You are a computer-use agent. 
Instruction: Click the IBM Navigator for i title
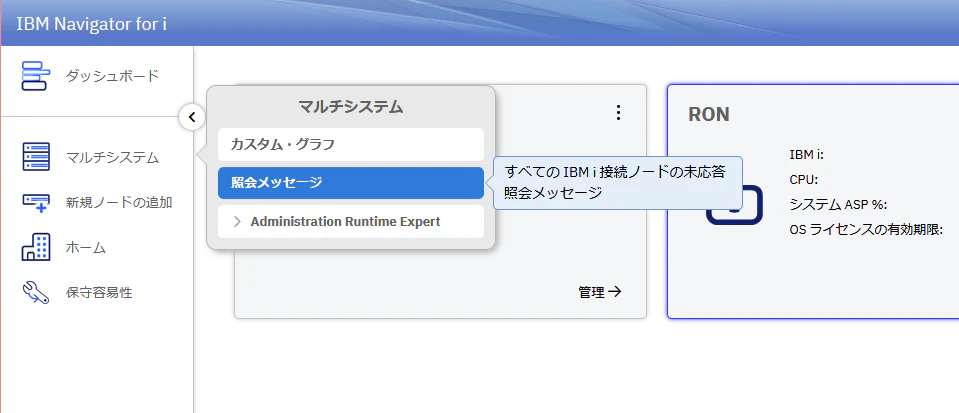(92, 24)
